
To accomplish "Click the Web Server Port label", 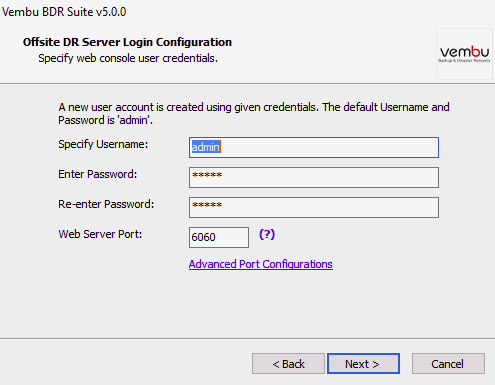I will (x=100, y=234).
